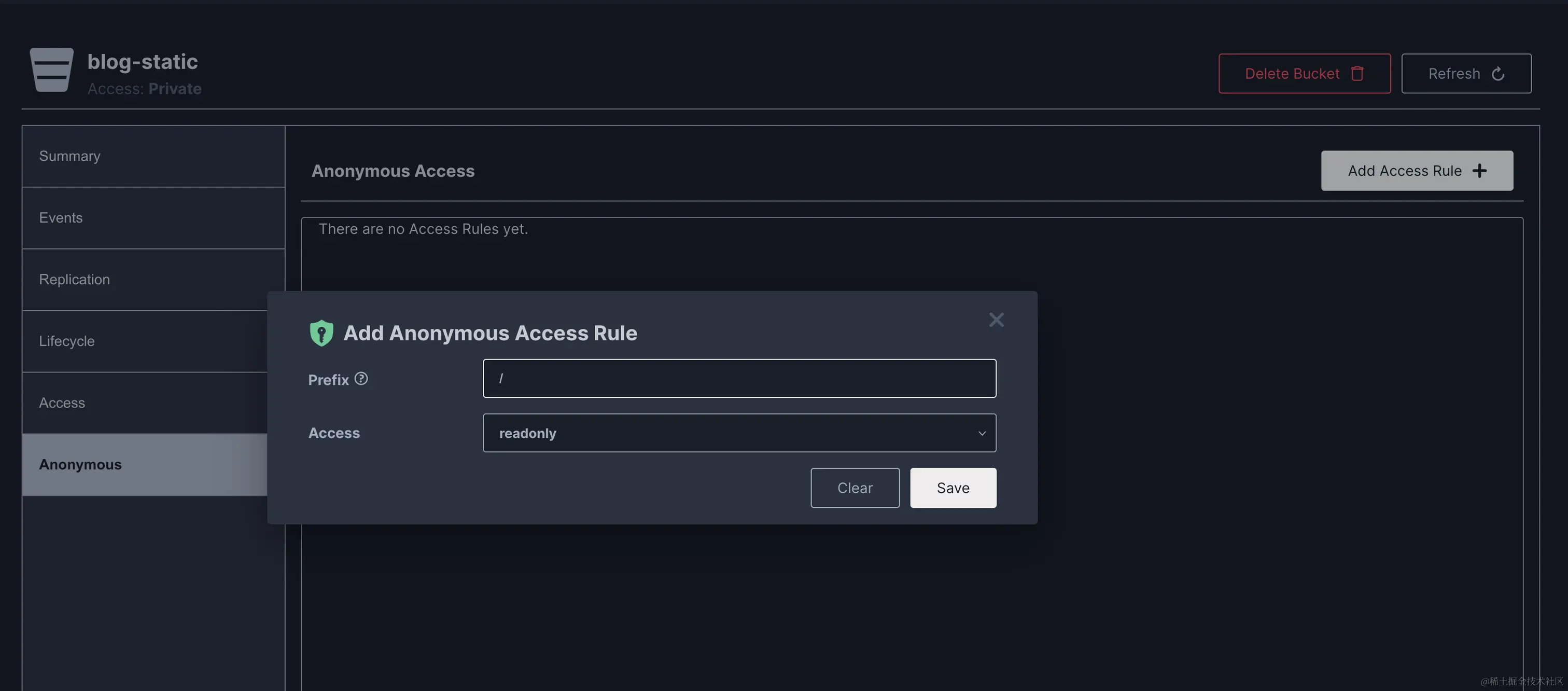Screen dimensions: 1568x691
Task: Select the Anonymous tab
Action: tap(145, 464)
